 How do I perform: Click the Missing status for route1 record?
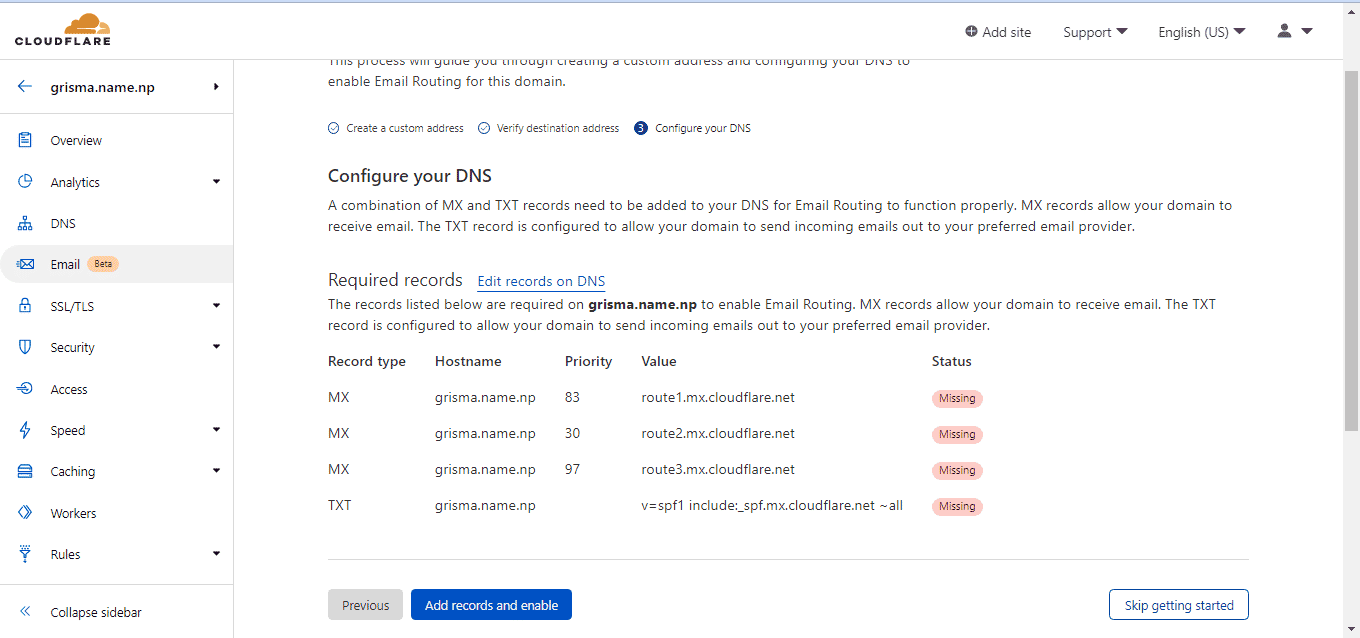click(957, 398)
